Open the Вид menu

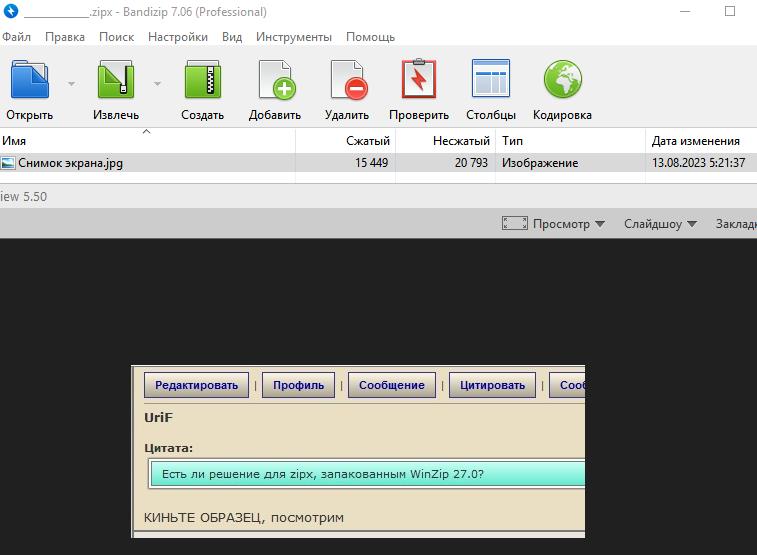click(x=232, y=37)
